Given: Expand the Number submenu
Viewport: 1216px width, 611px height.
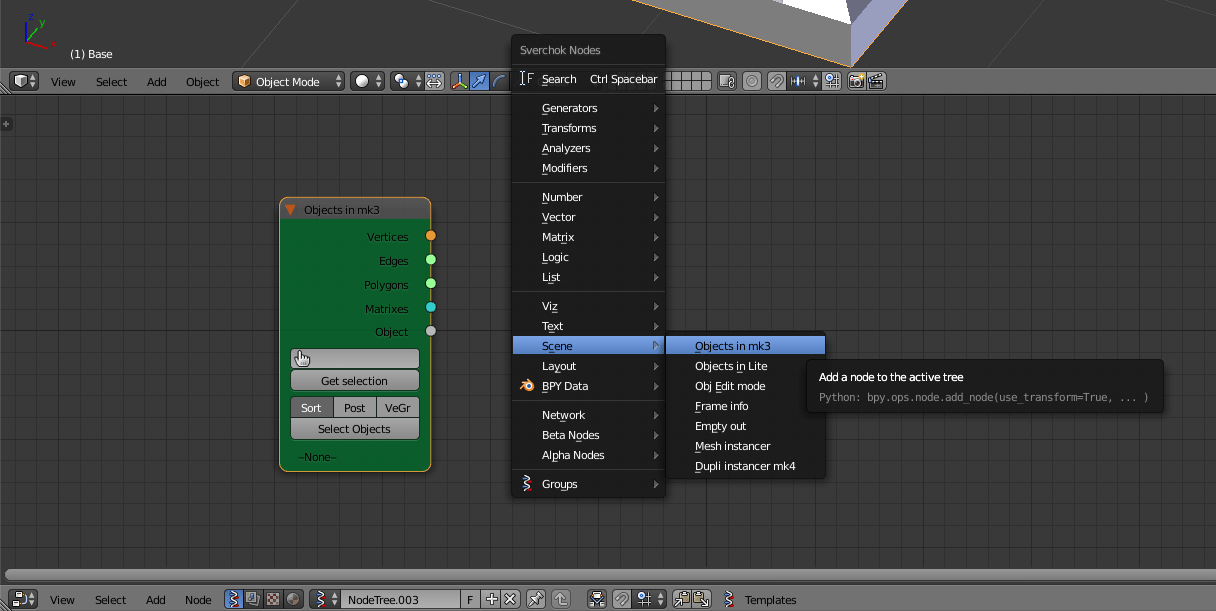Looking at the screenshot, I should 588,197.
